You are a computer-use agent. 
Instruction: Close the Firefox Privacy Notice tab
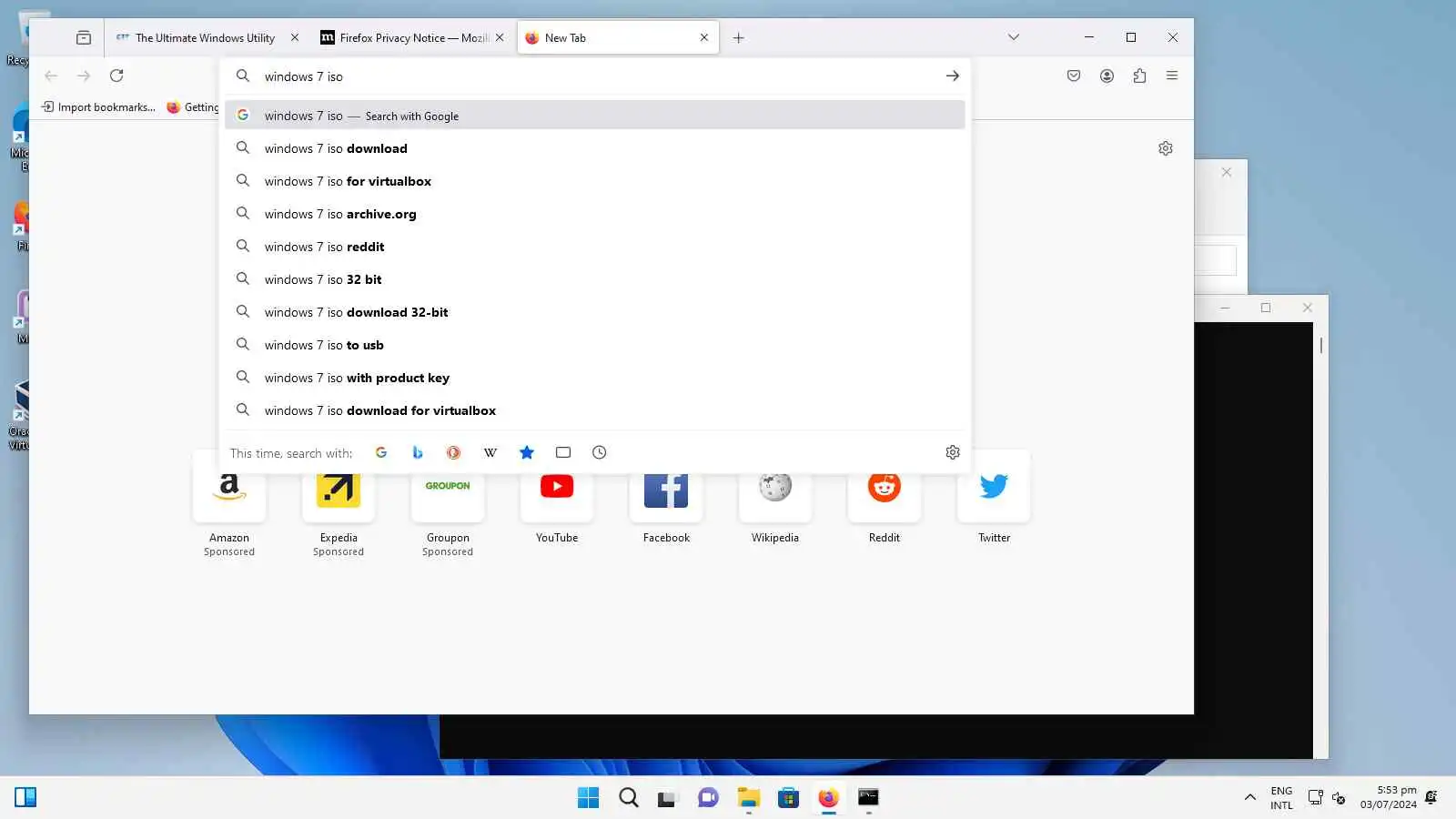tap(500, 37)
